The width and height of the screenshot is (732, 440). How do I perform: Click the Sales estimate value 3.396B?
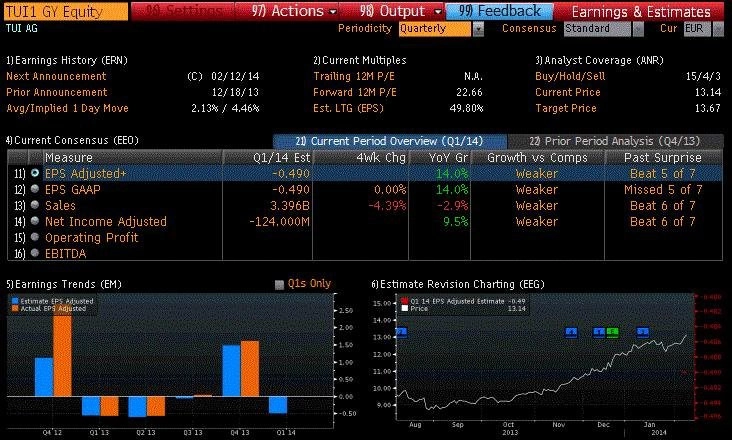pyautogui.click(x=289, y=206)
